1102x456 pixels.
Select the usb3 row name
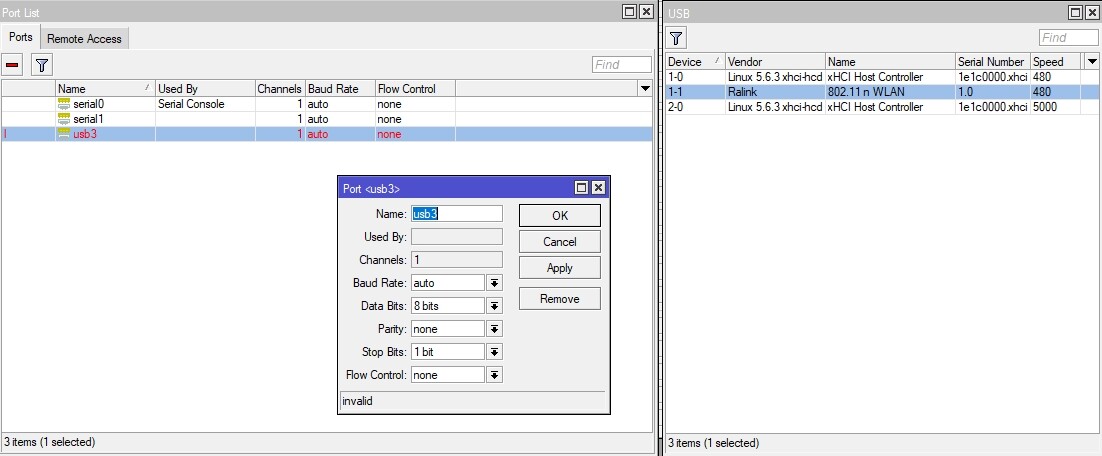click(84, 134)
